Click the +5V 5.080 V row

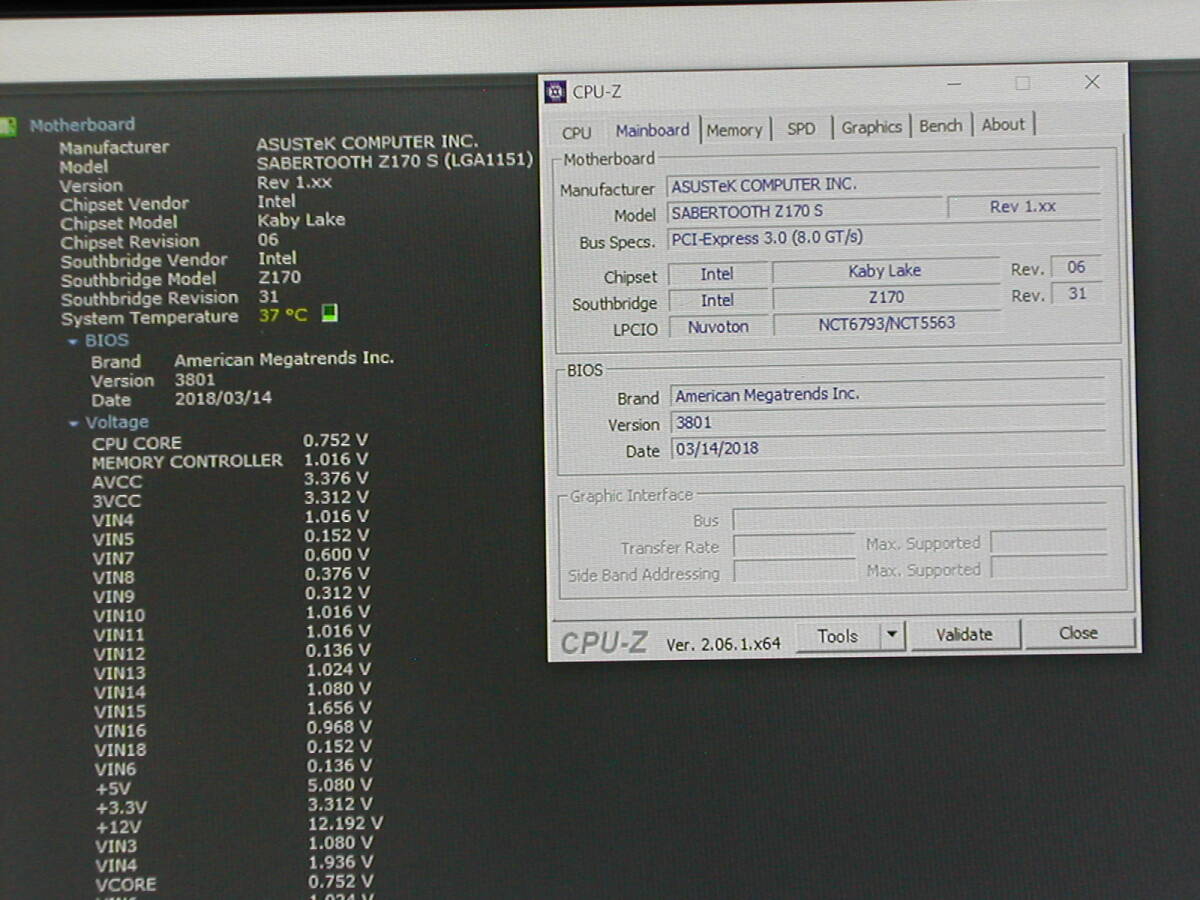pyautogui.click(x=233, y=787)
